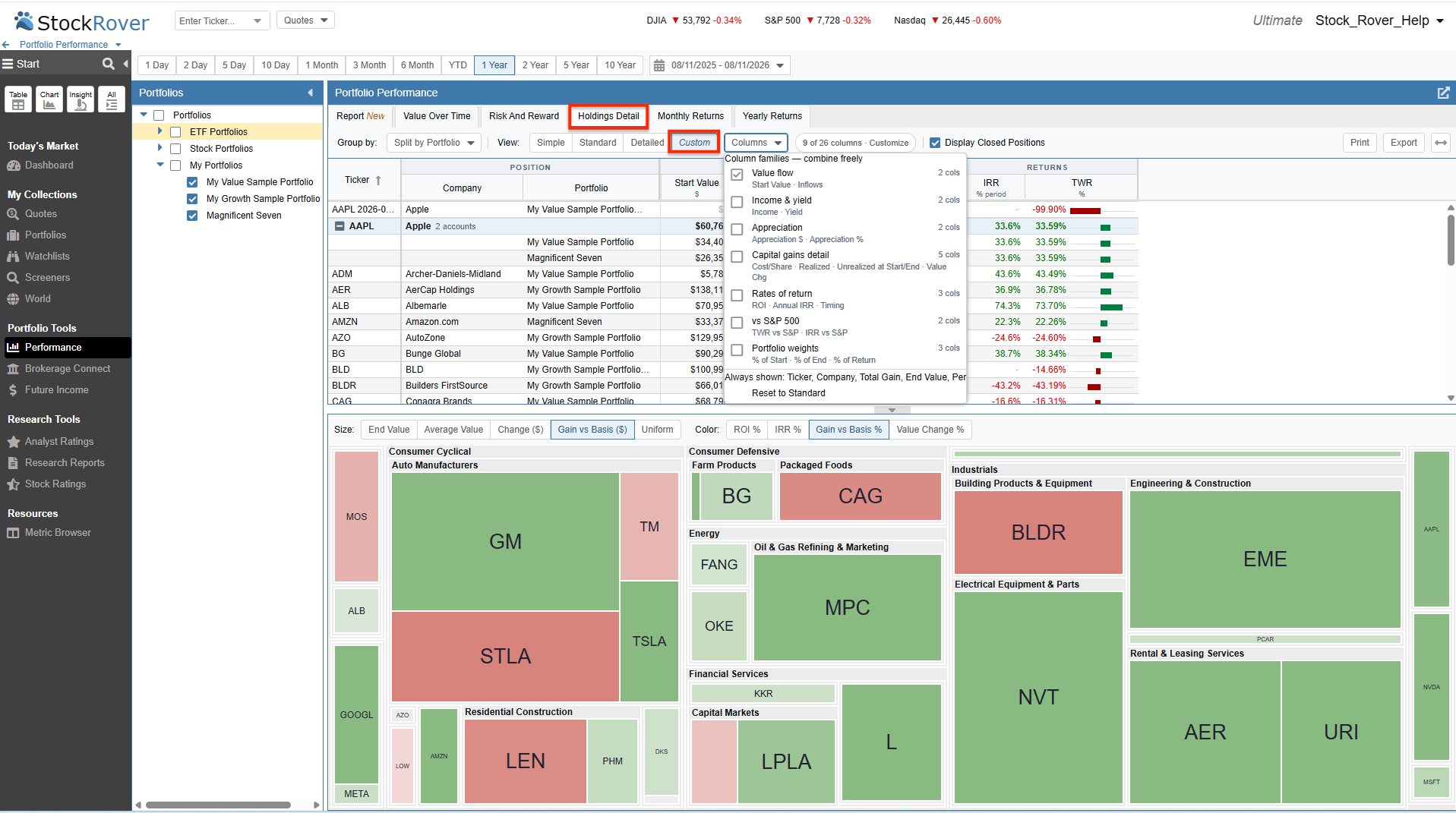
Task: Select Custom view
Action: point(694,143)
